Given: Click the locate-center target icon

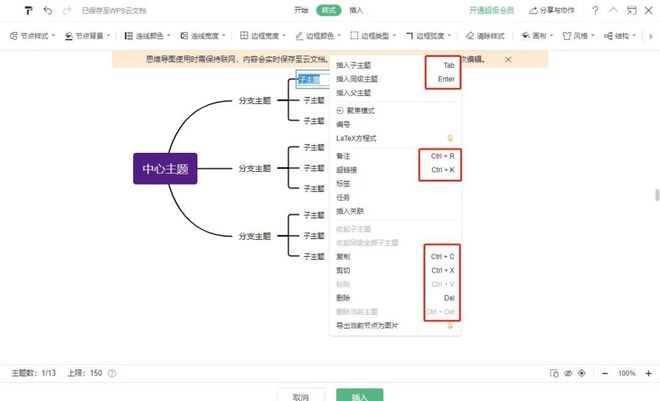Looking at the screenshot, I should pyautogui.click(x=582, y=373).
